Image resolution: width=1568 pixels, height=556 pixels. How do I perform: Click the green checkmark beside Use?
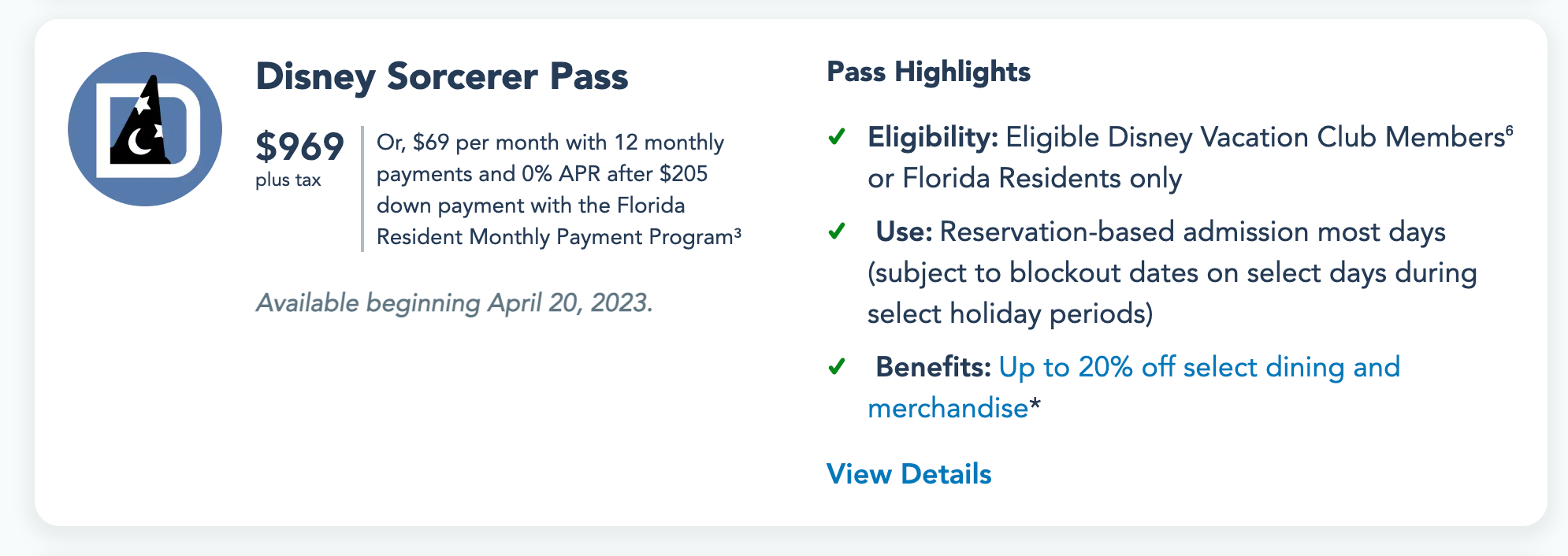tap(837, 232)
